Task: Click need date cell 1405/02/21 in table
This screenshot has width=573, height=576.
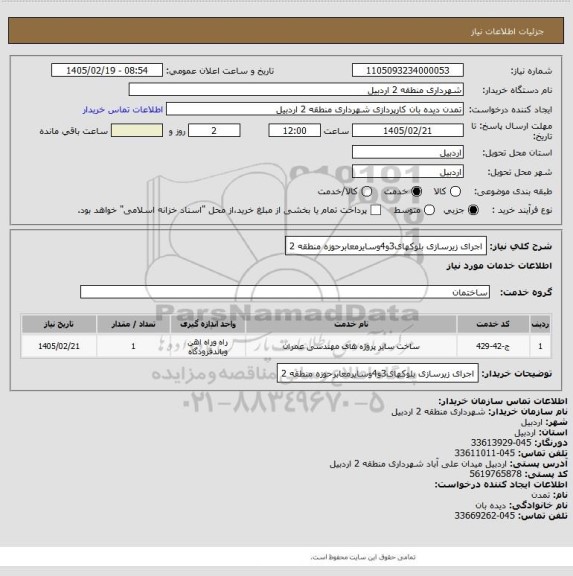Action: tap(59, 346)
